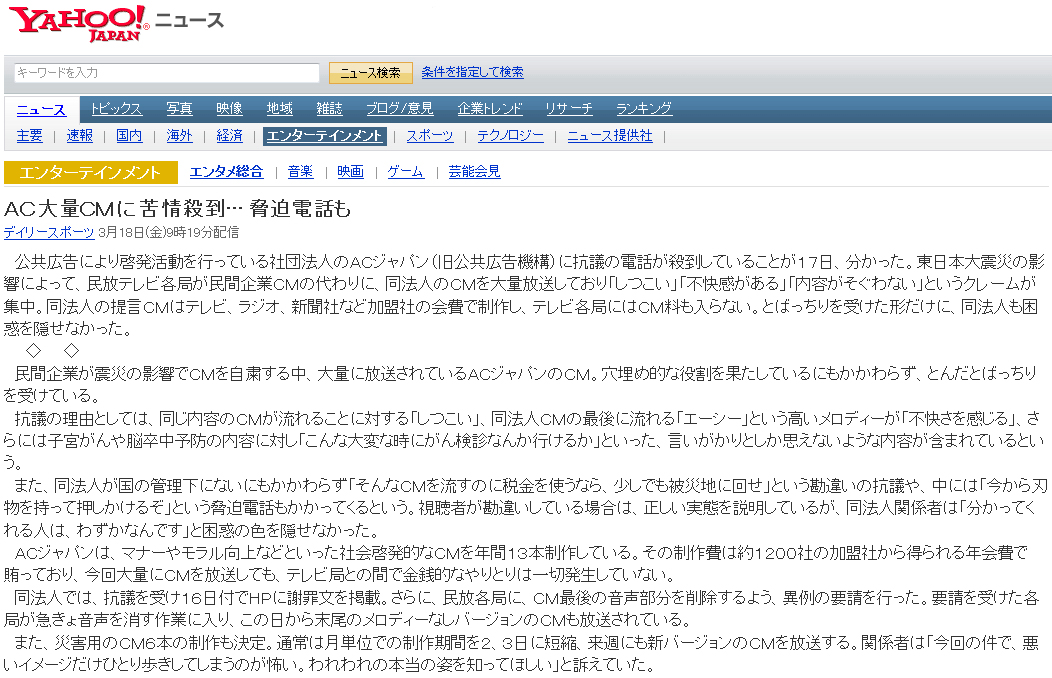Go to the ブログ/意見 tab
This screenshot has height=678, width=1052.
coord(399,109)
